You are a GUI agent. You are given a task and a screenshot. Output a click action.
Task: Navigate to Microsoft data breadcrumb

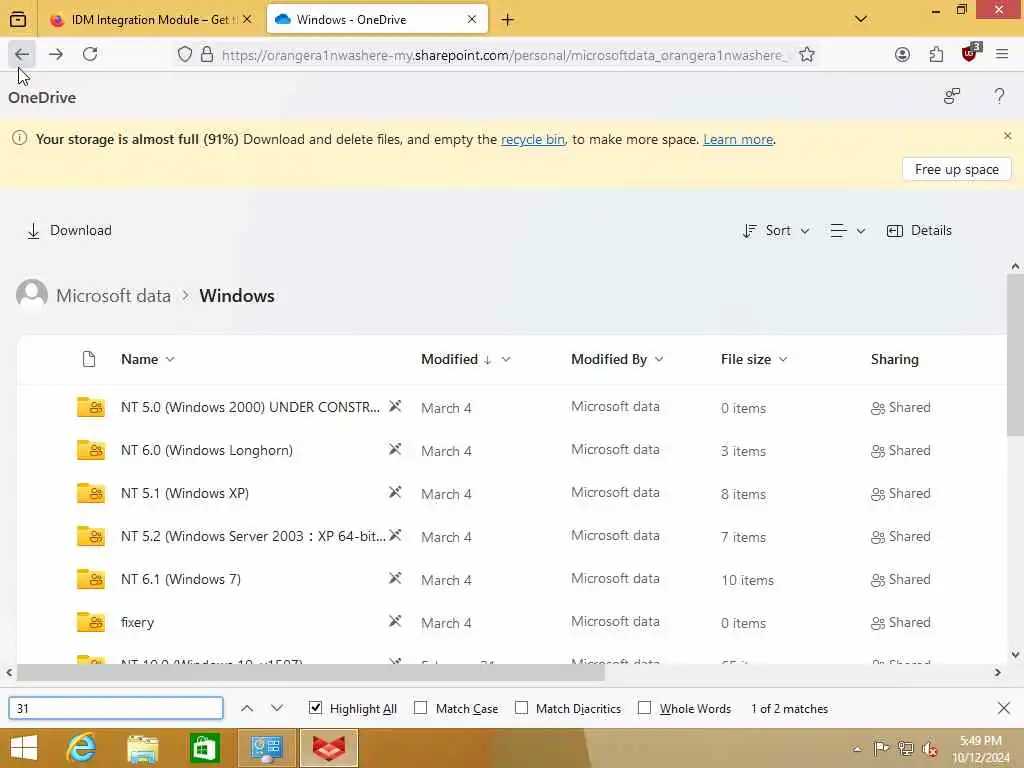pyautogui.click(x=113, y=296)
